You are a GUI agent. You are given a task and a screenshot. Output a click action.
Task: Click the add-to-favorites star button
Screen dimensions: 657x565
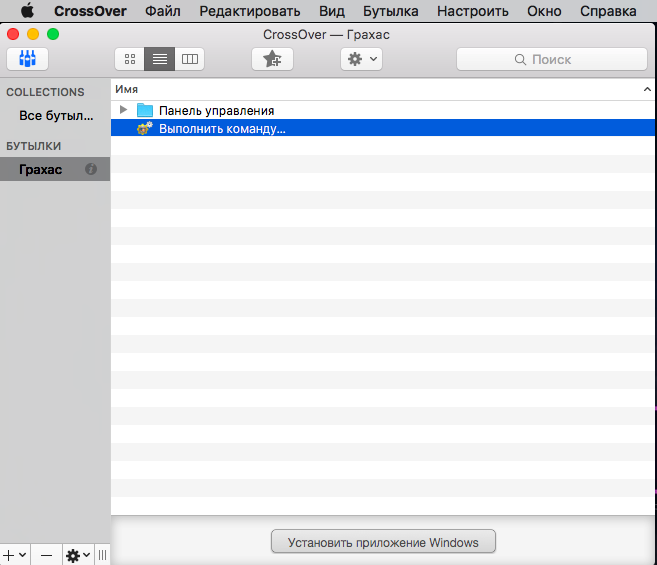[272, 59]
